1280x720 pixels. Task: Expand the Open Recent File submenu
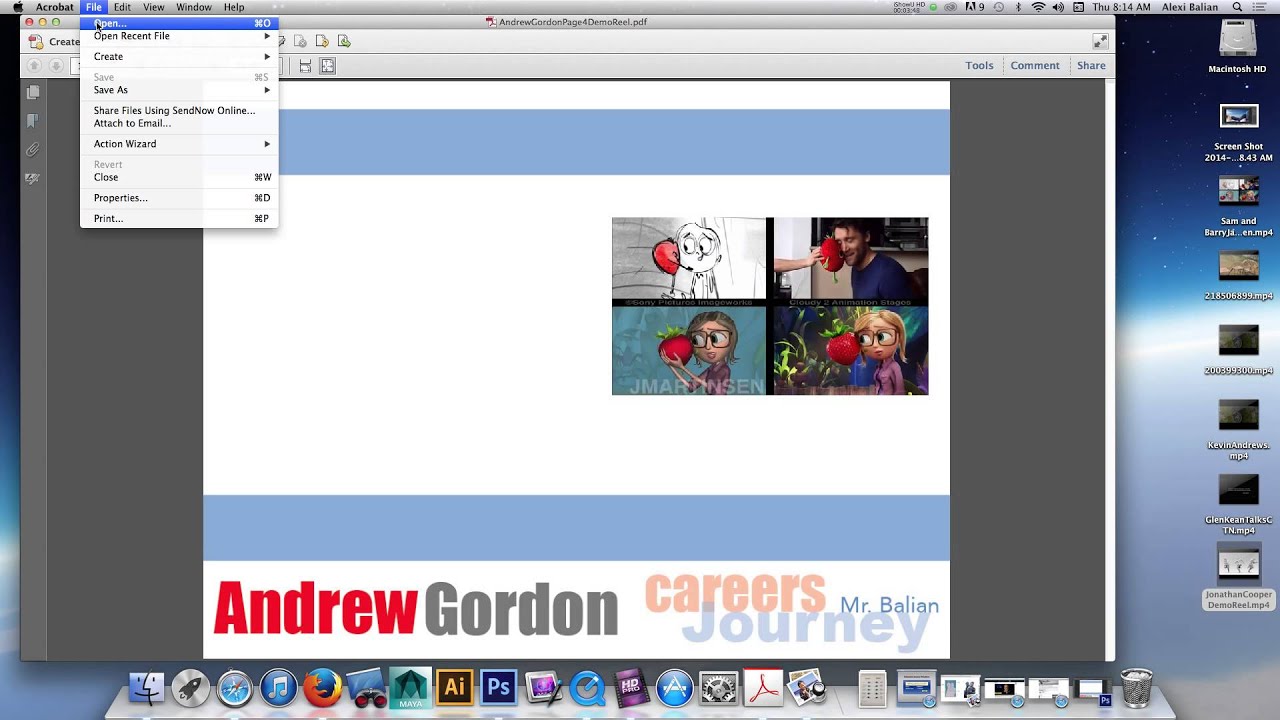(179, 36)
